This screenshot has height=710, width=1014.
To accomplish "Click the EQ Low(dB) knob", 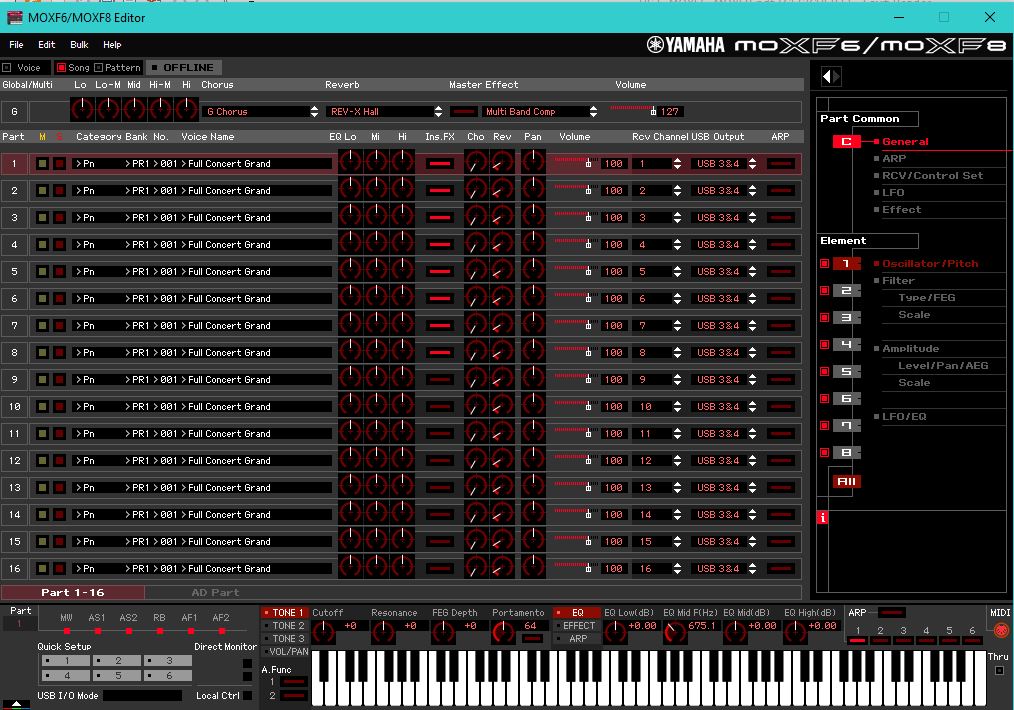I will pyautogui.click(x=615, y=631).
